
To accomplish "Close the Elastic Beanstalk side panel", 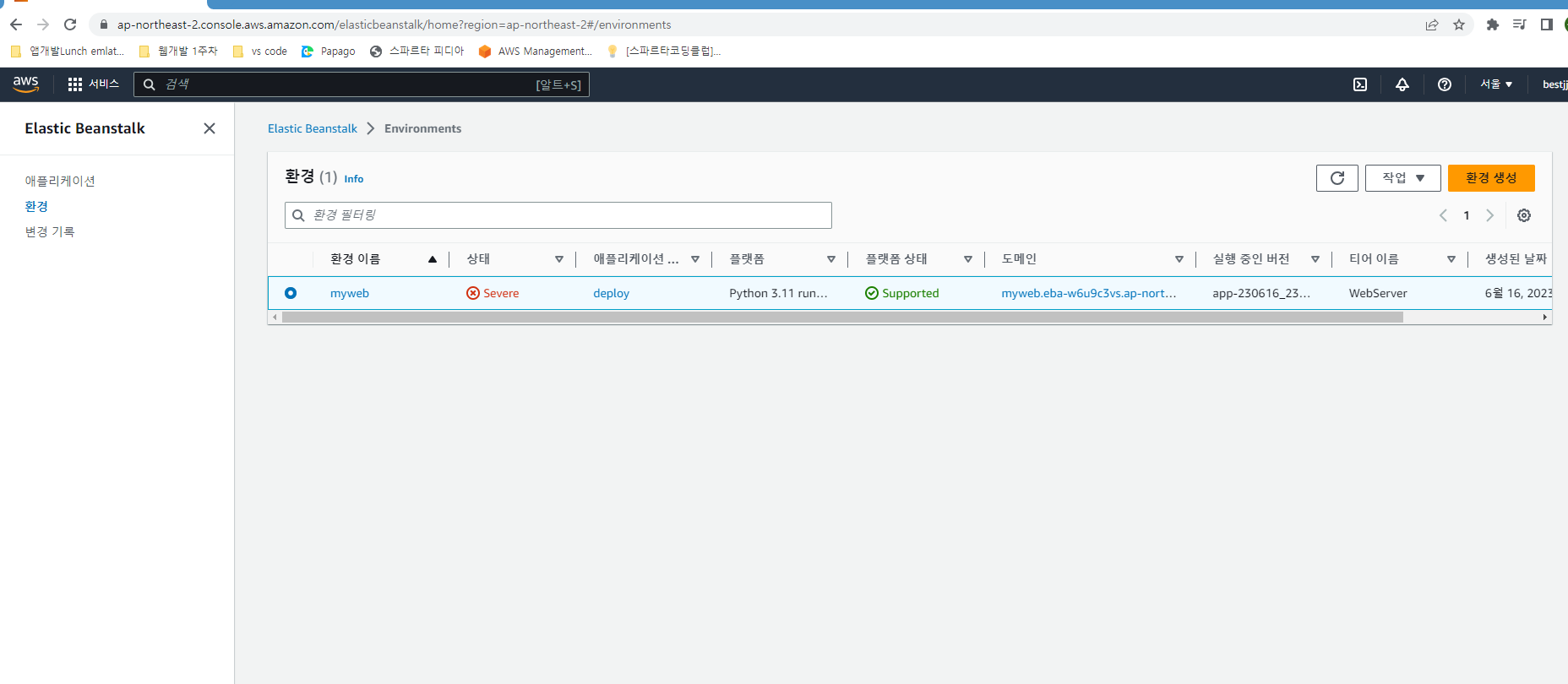I will point(210,128).
